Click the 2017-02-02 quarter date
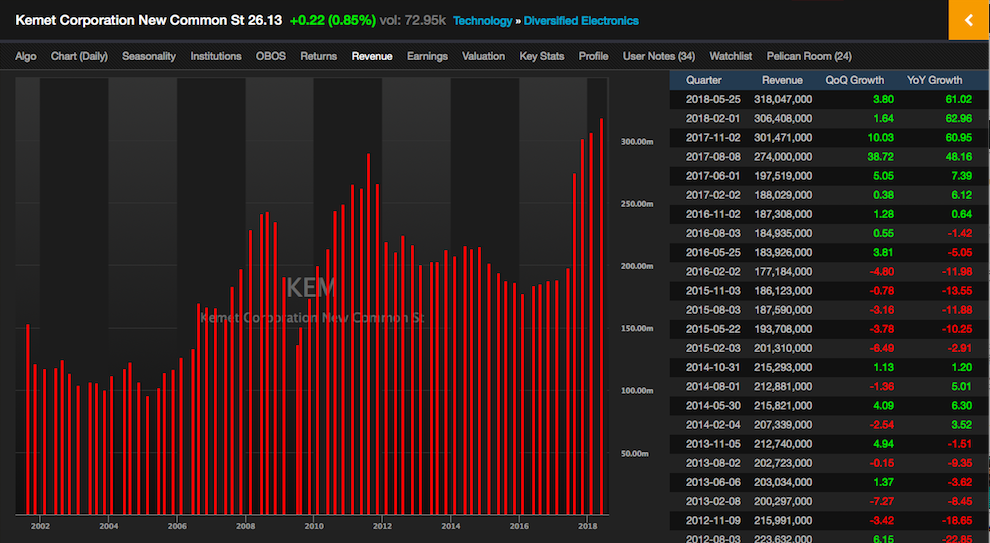The image size is (990, 543). click(713, 195)
